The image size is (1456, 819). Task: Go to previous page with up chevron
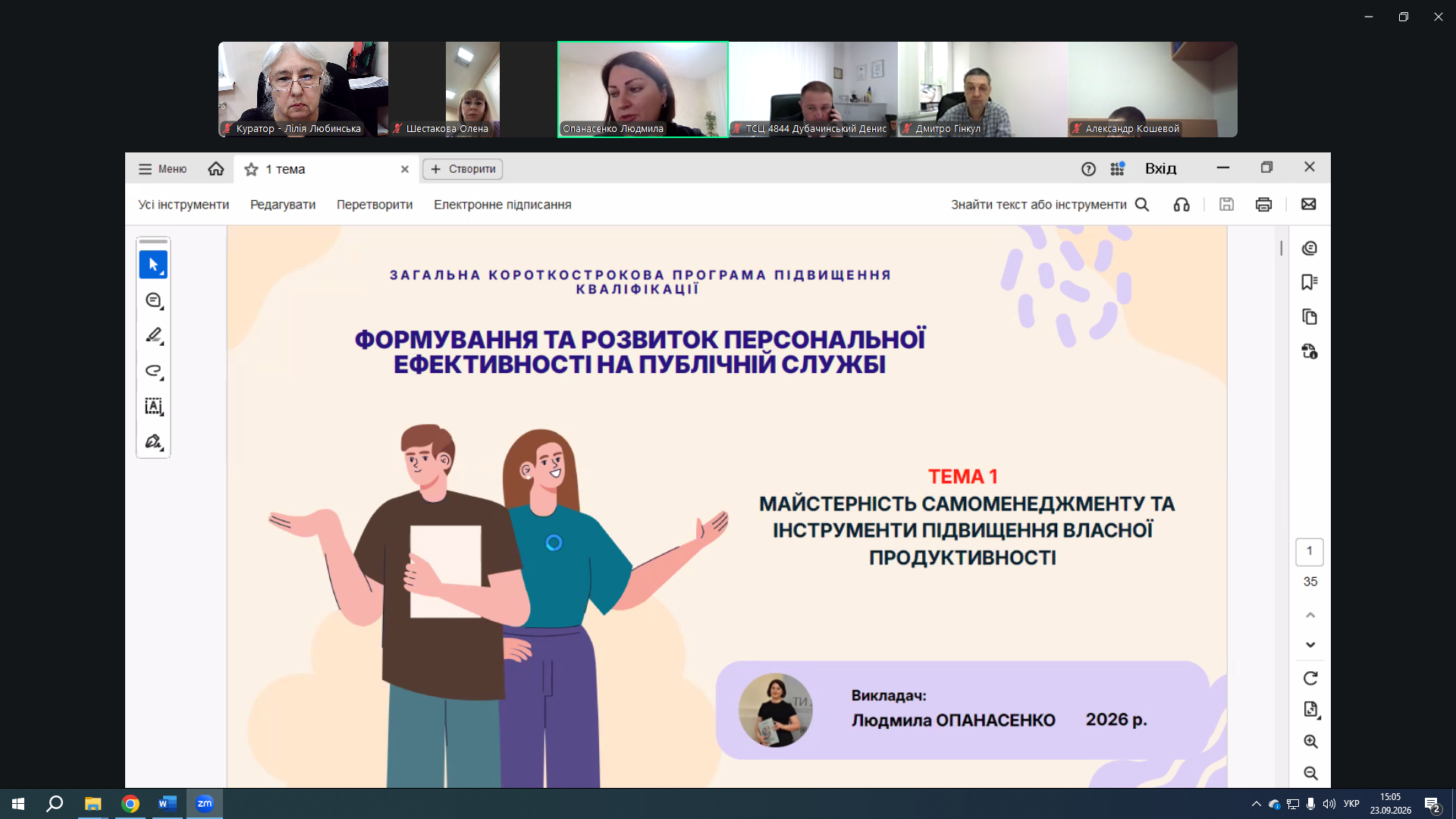coord(1310,615)
